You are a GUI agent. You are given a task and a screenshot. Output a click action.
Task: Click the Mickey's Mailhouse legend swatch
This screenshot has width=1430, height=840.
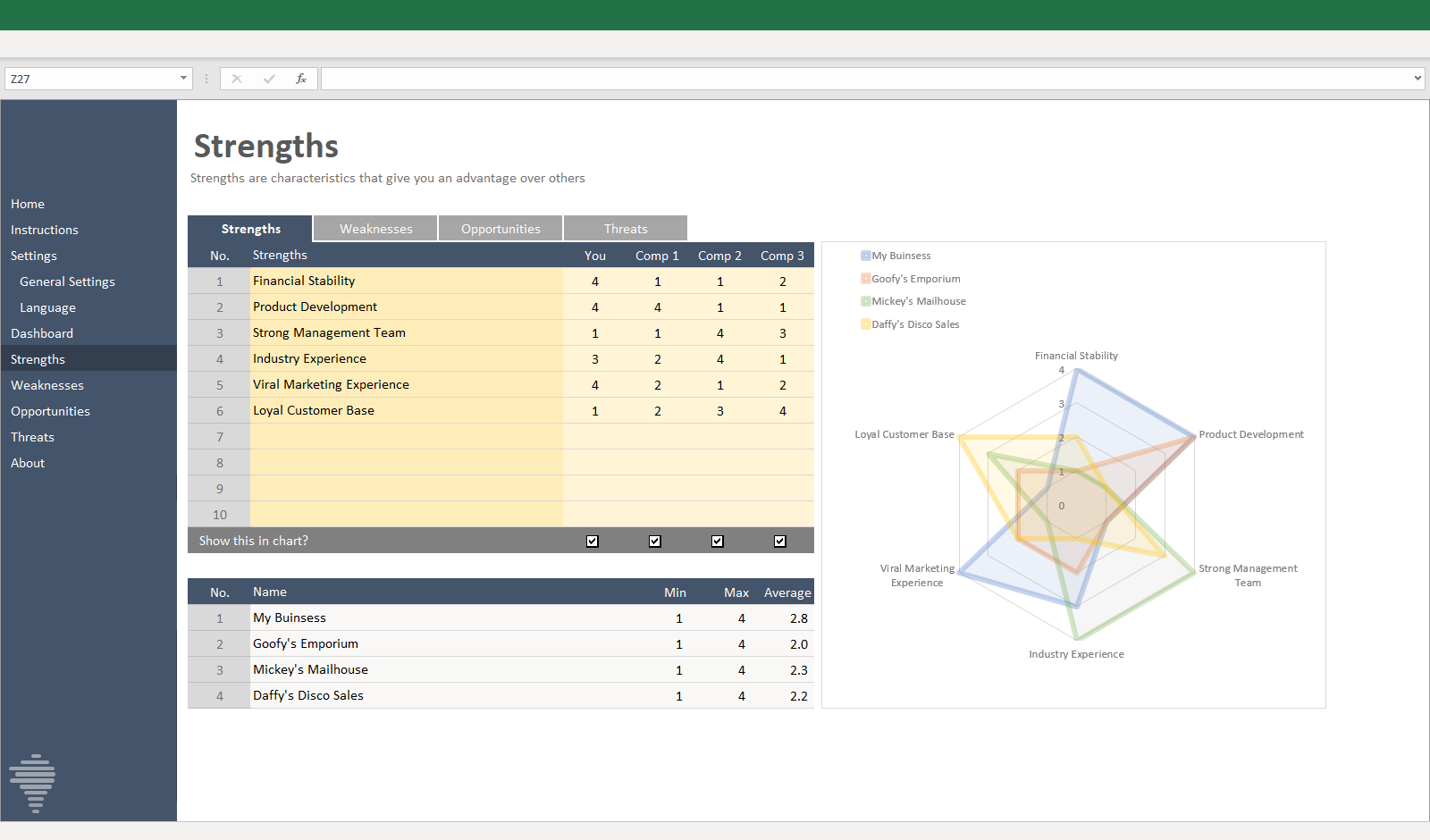(865, 301)
